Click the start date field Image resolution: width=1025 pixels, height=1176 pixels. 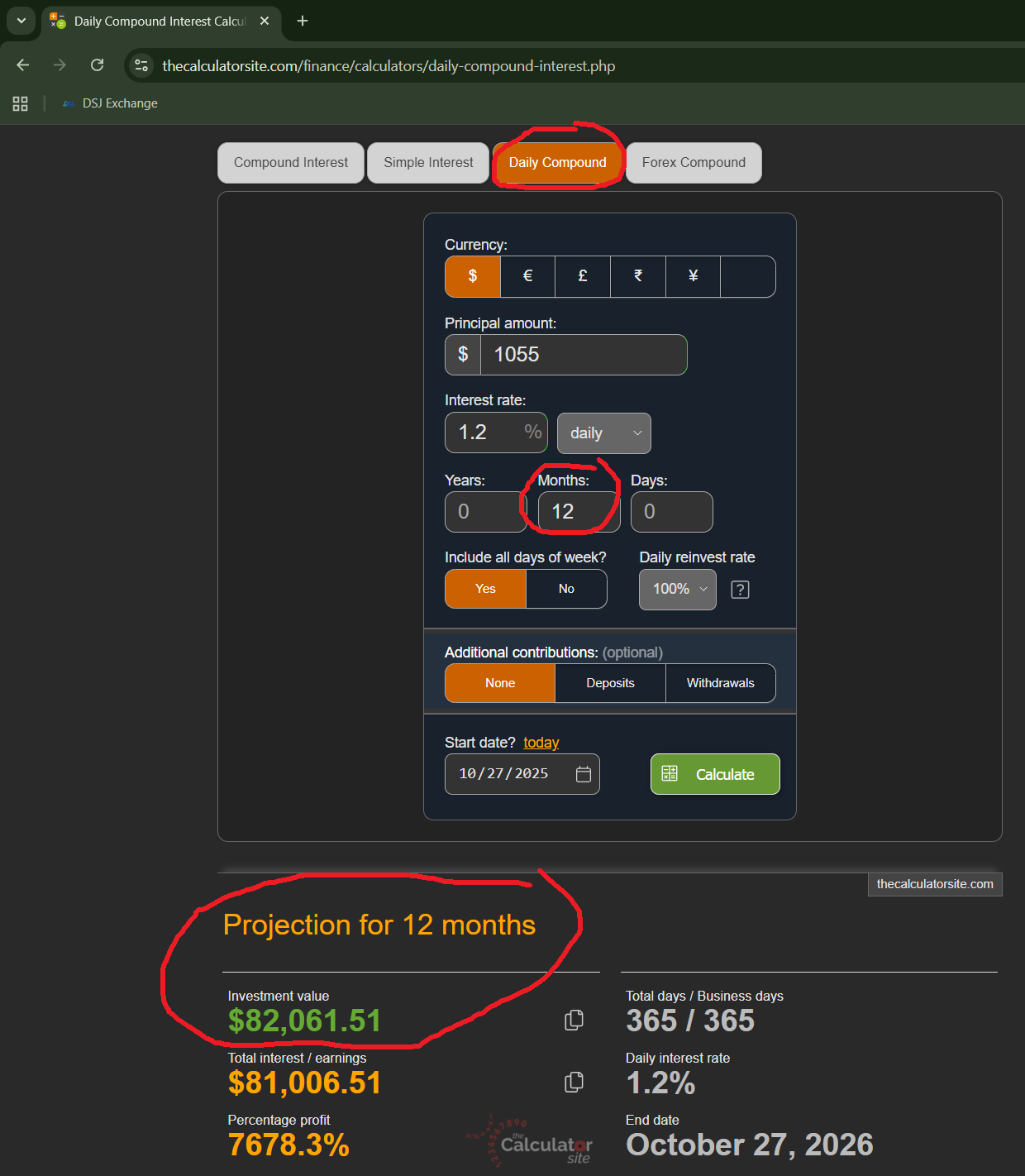(x=522, y=774)
